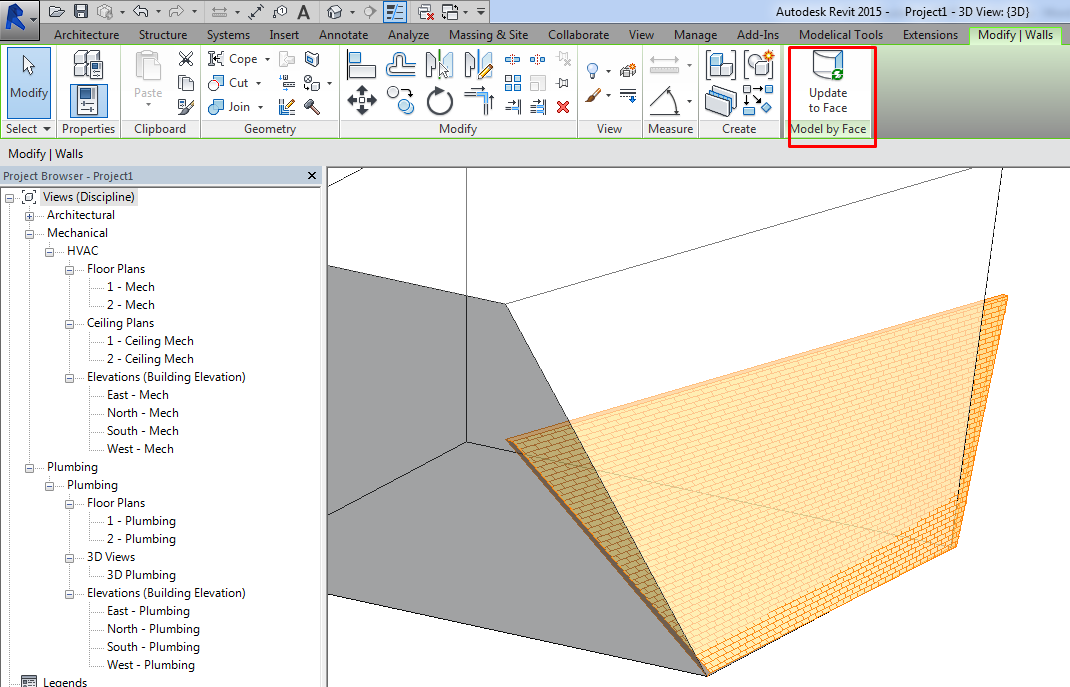
Task: Click the Demolish hammer icon
Action: [312, 107]
